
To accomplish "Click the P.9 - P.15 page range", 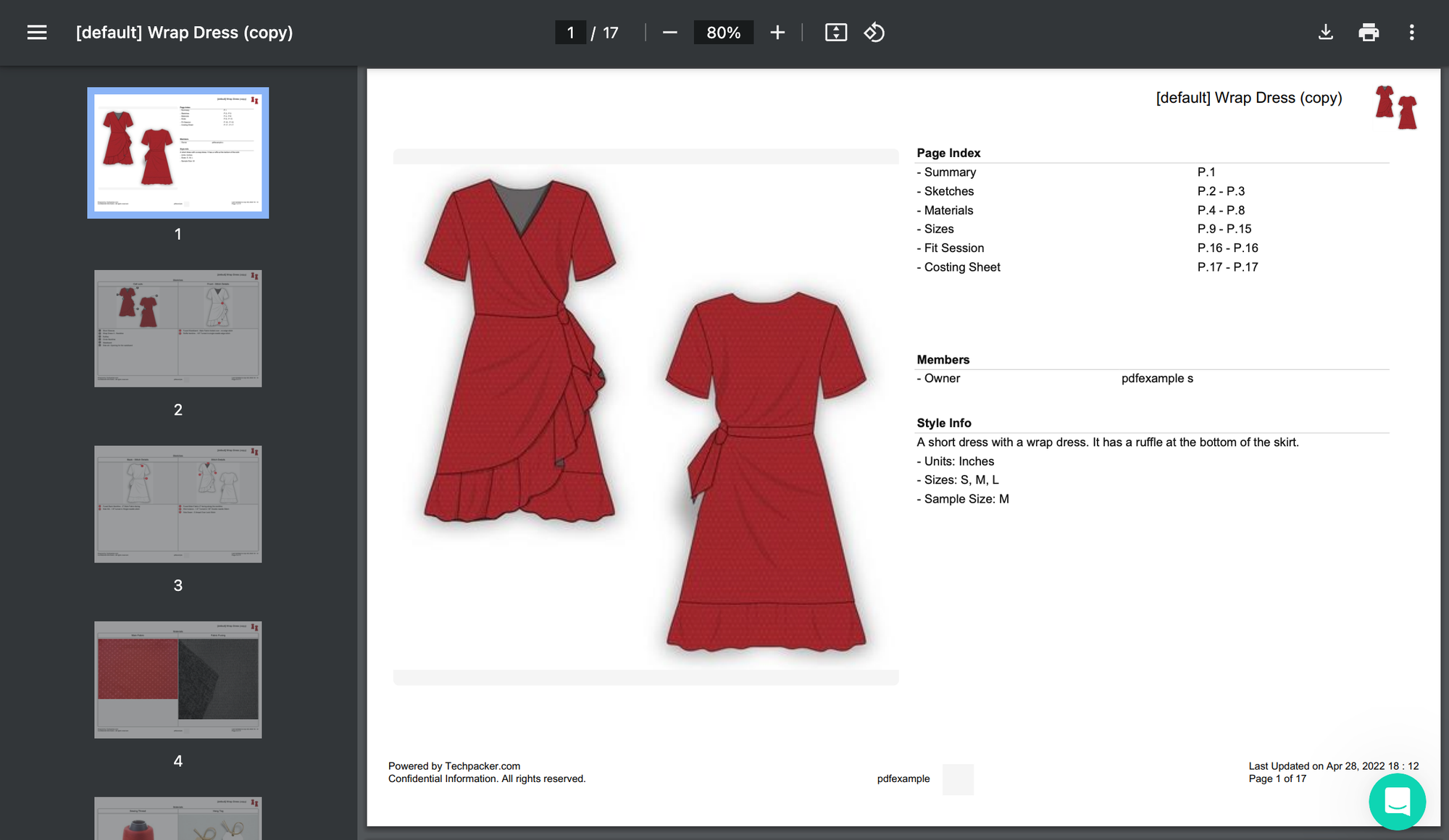I will click(1224, 229).
